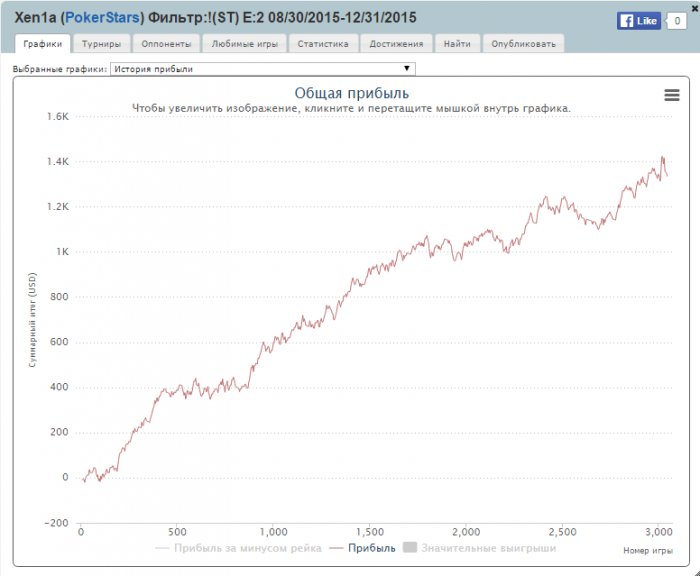Open the 'Достижения' tab
The width and height of the screenshot is (700, 576).
396,44
